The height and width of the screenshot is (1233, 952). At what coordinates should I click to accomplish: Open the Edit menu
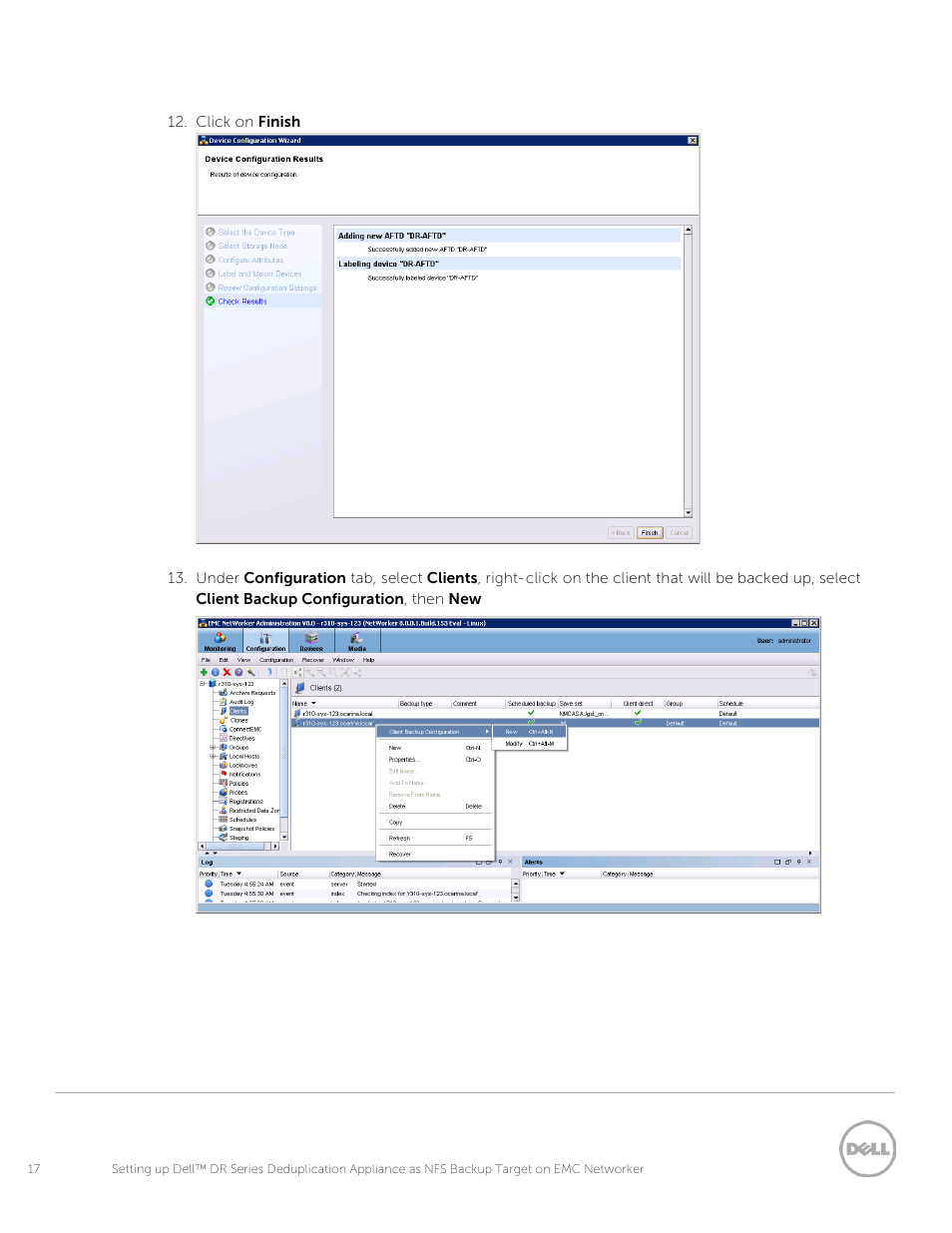tap(225, 660)
